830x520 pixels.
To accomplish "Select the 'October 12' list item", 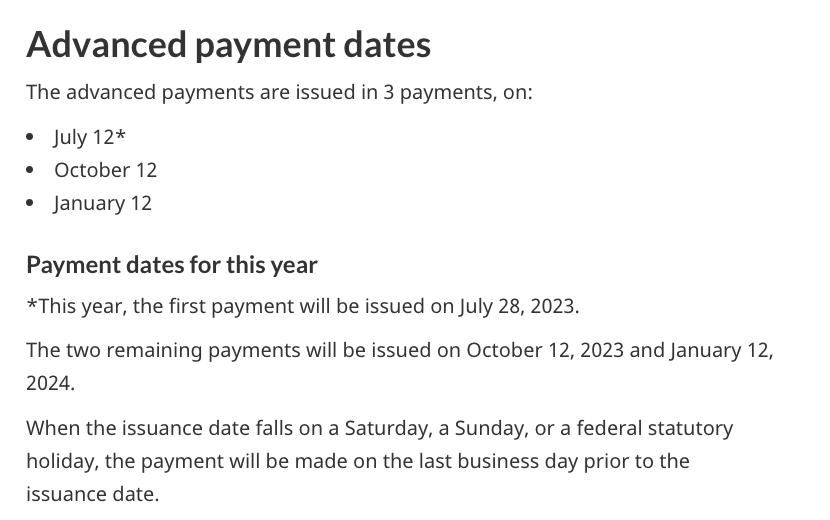I will coord(105,170).
